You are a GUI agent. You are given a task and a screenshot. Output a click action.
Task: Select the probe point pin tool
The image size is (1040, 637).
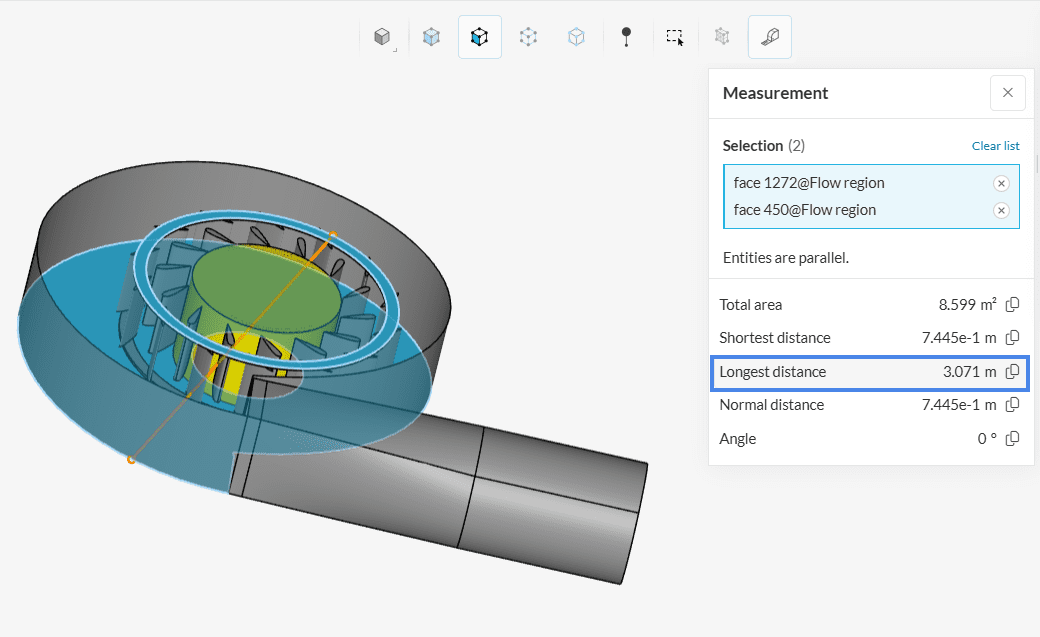click(627, 37)
